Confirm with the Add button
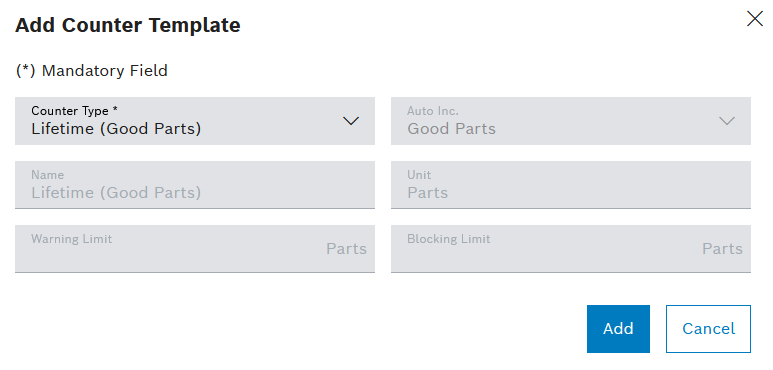773x370 pixels. 618,329
